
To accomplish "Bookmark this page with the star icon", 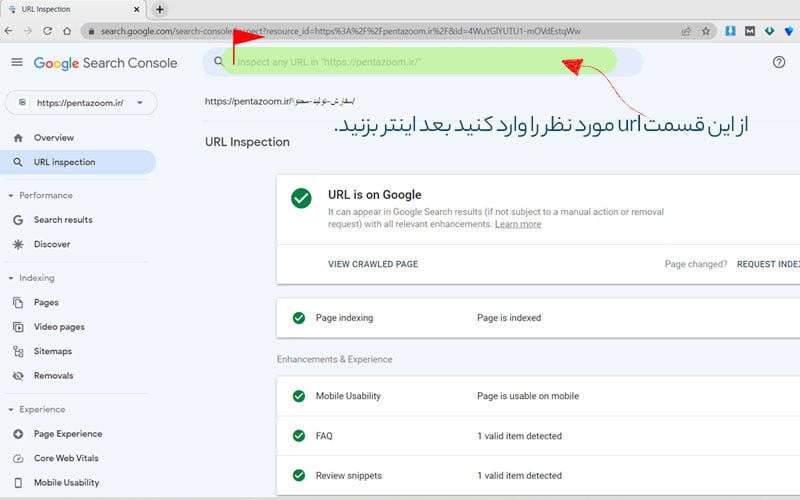I will pyautogui.click(x=706, y=31).
